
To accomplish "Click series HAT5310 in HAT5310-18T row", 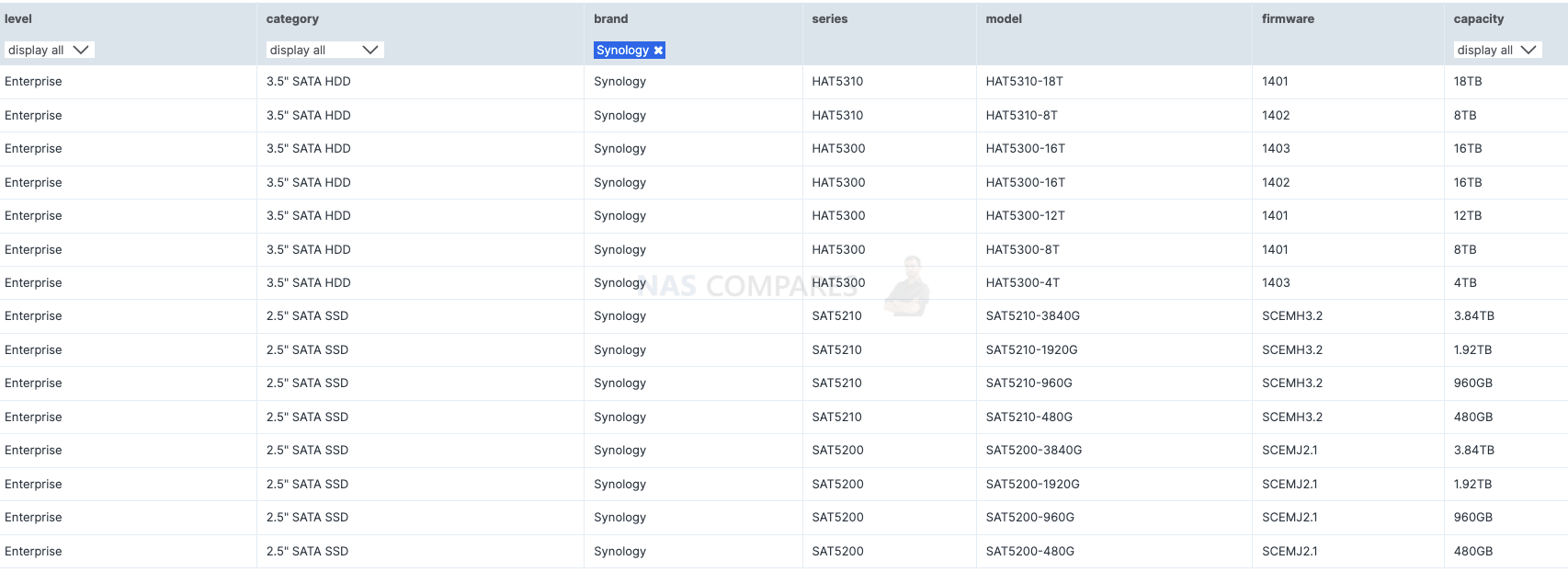I will (837, 82).
